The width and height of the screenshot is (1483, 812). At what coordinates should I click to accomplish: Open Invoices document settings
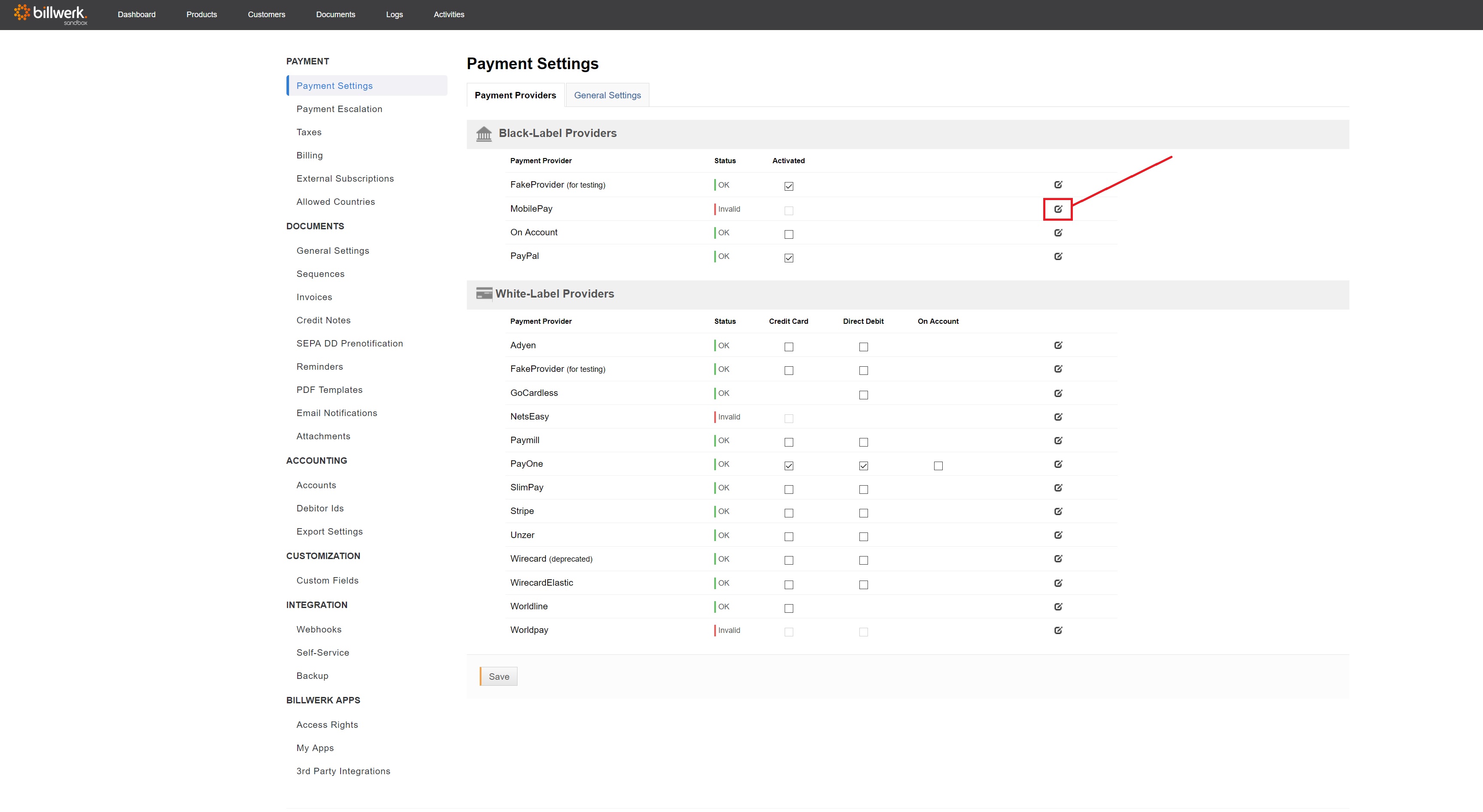click(314, 297)
